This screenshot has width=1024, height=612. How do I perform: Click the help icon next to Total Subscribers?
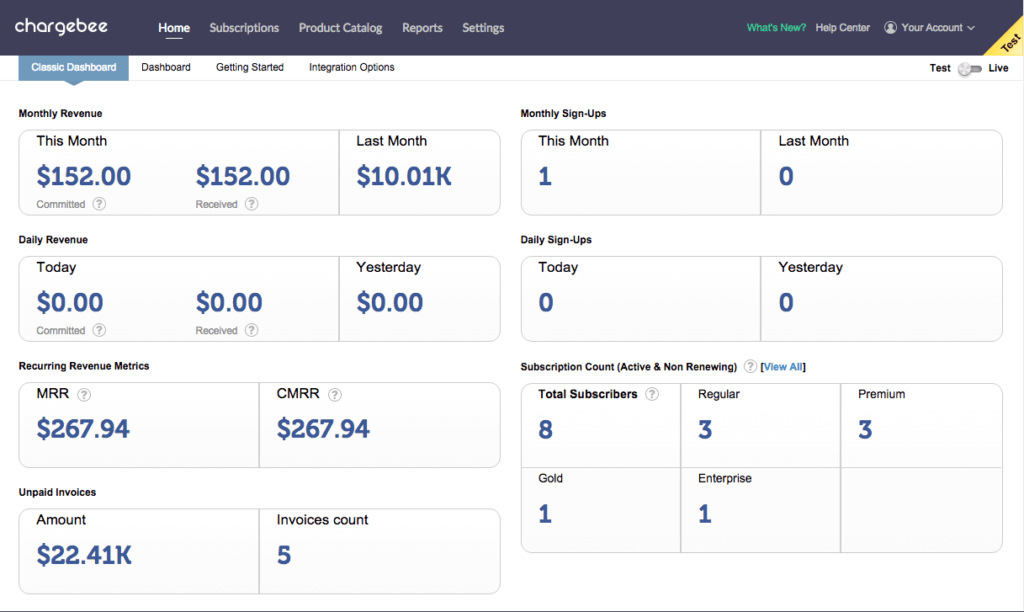point(652,394)
